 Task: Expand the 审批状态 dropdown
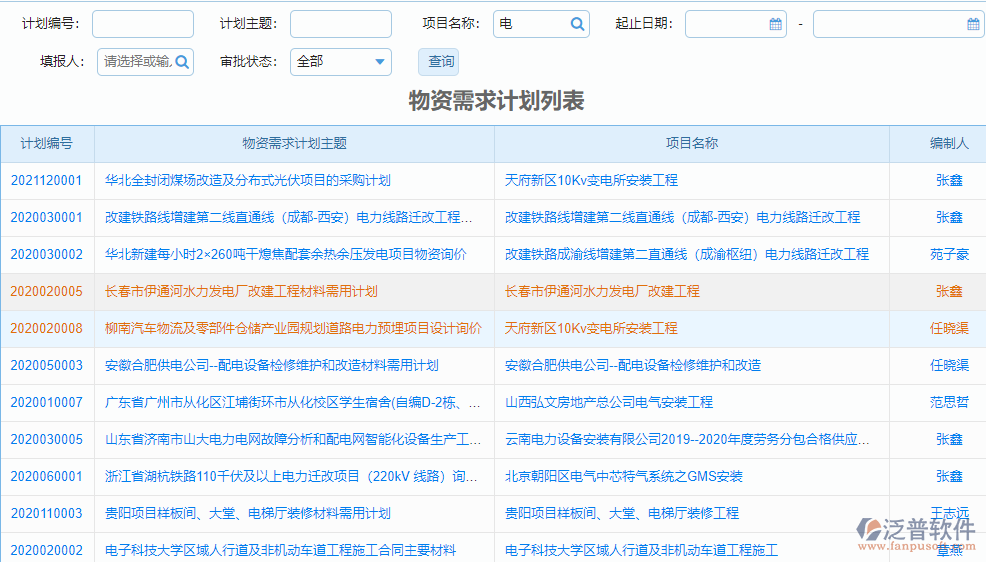click(379, 62)
